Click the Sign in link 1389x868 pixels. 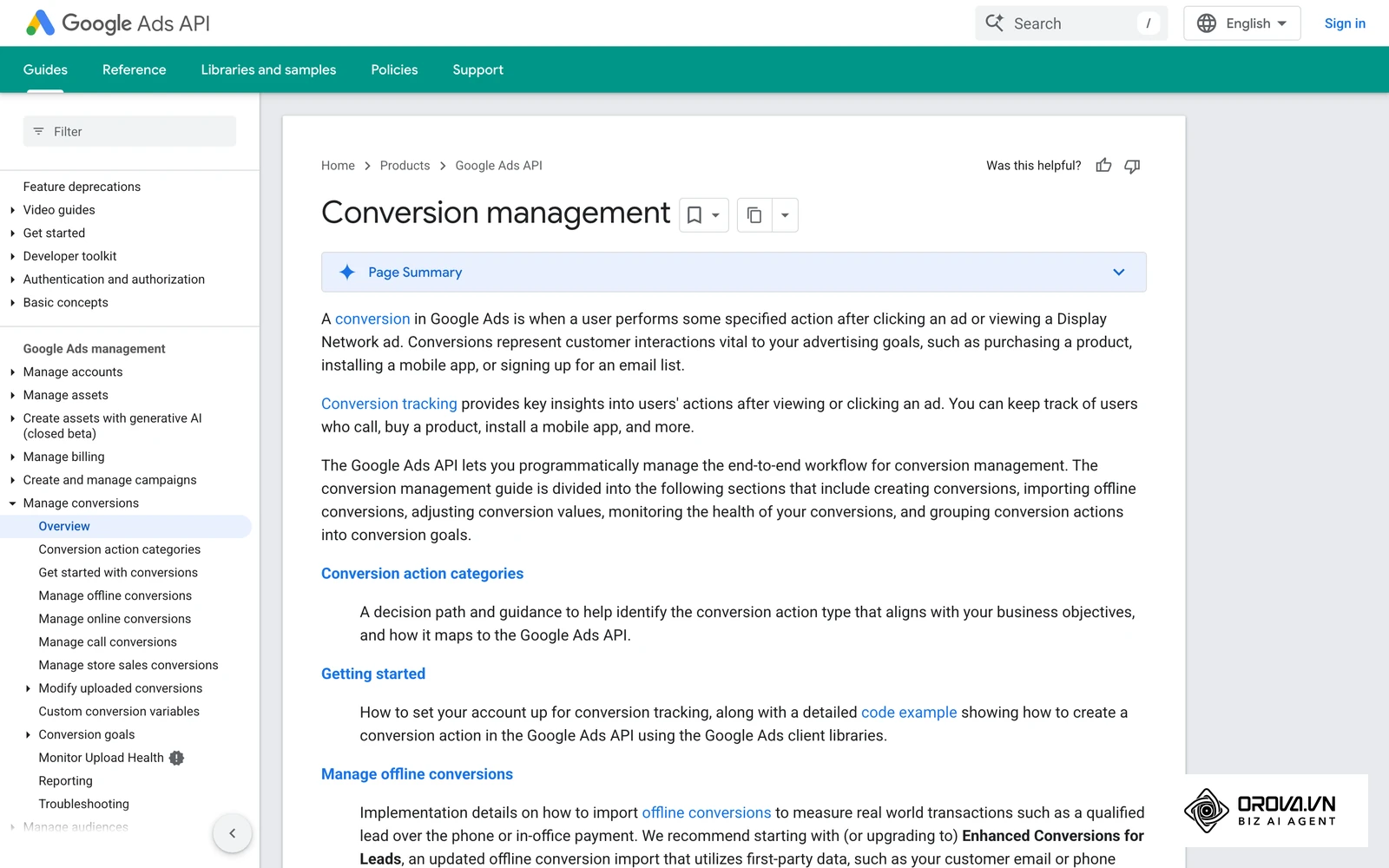coord(1345,23)
